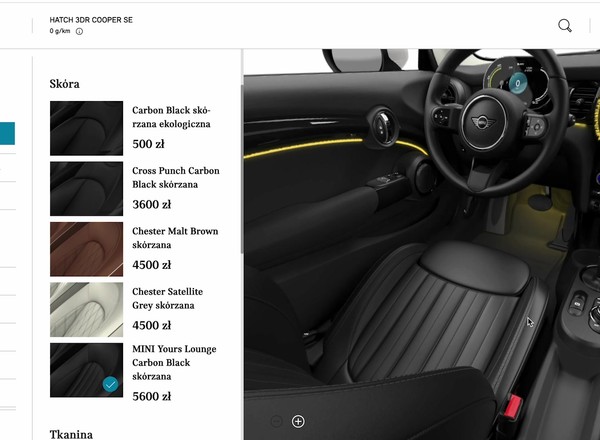Image resolution: width=600 pixels, height=440 pixels.
Task: Click the blue checkmark on MINI Yours Lounge
Action: [110, 384]
